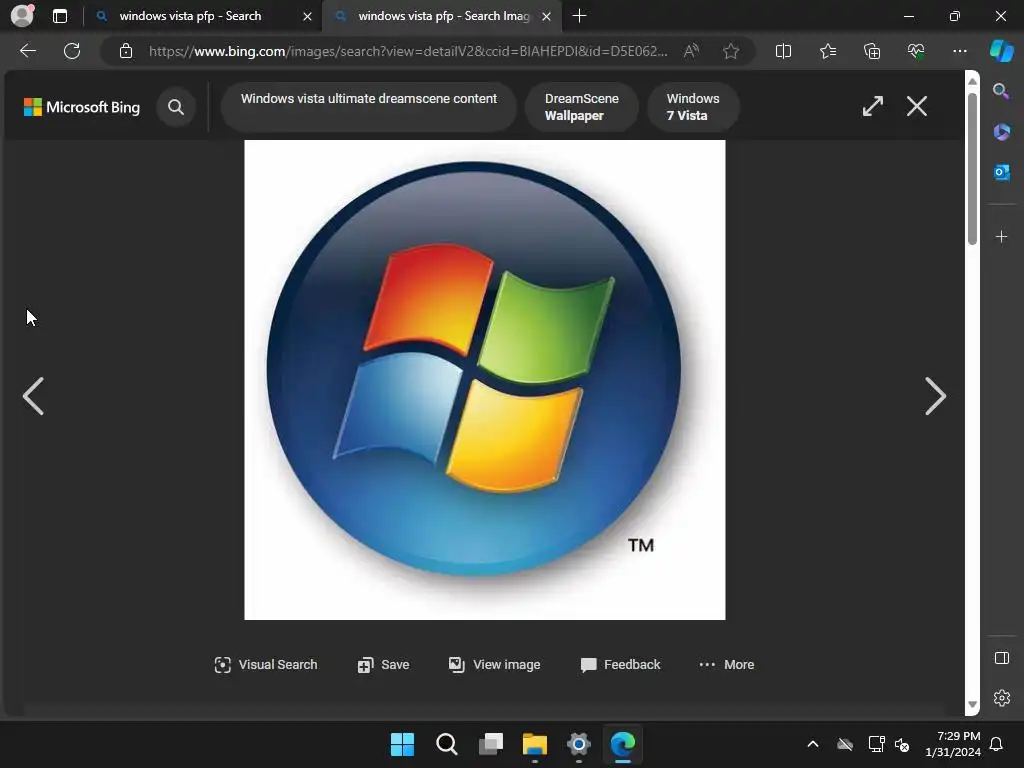The width and height of the screenshot is (1024, 768).
Task: Refresh the current page
Action: click(x=72, y=51)
